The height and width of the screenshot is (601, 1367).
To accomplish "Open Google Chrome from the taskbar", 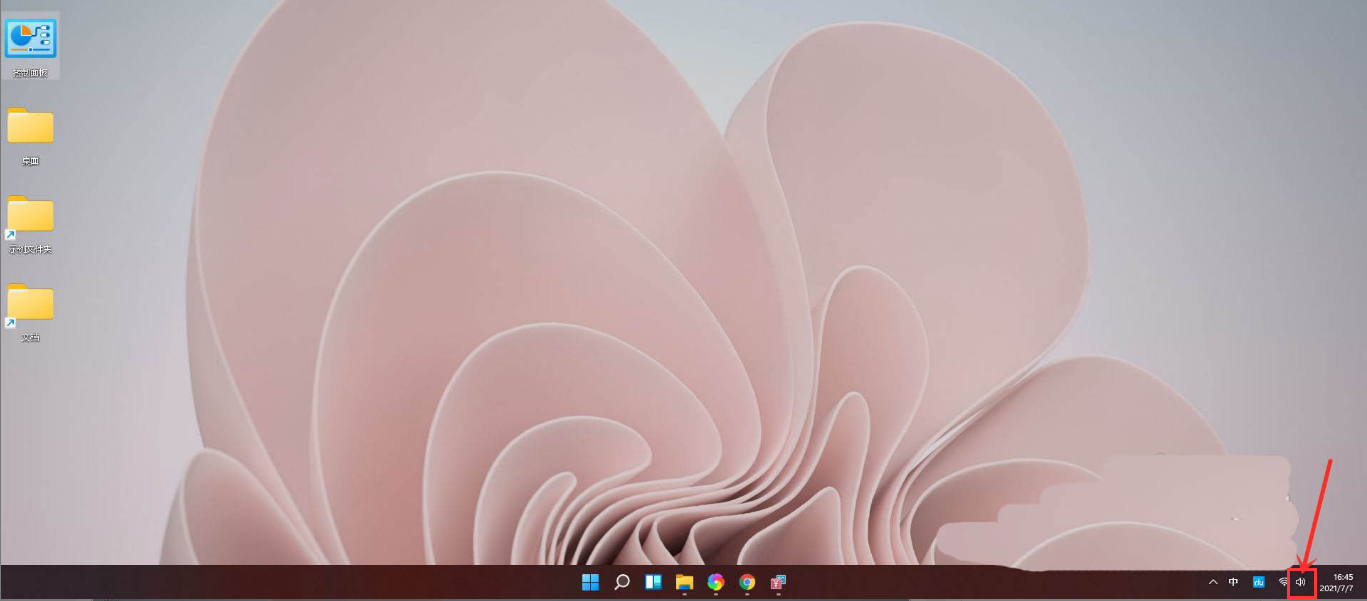I will tap(746, 582).
